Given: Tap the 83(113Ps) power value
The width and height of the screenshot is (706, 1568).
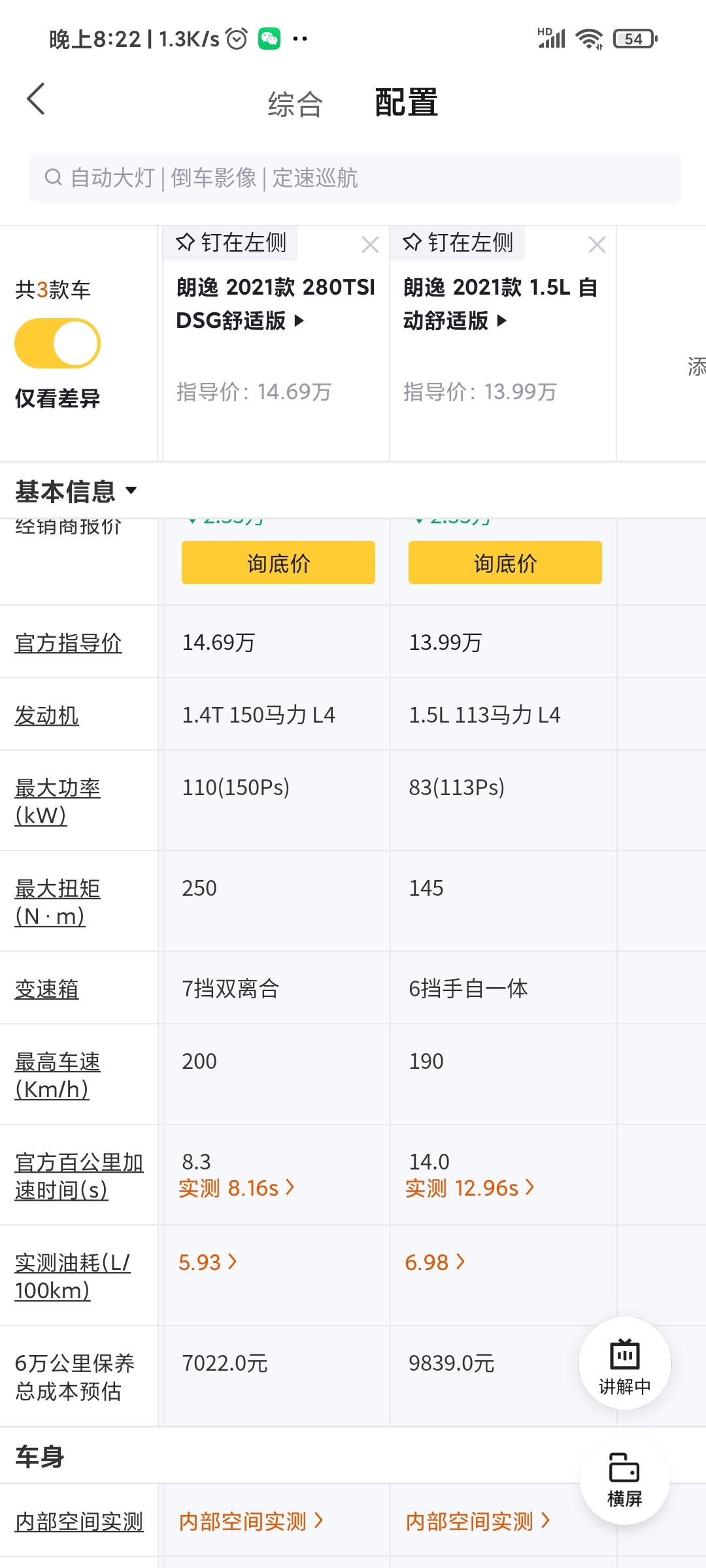Looking at the screenshot, I should 456,788.
